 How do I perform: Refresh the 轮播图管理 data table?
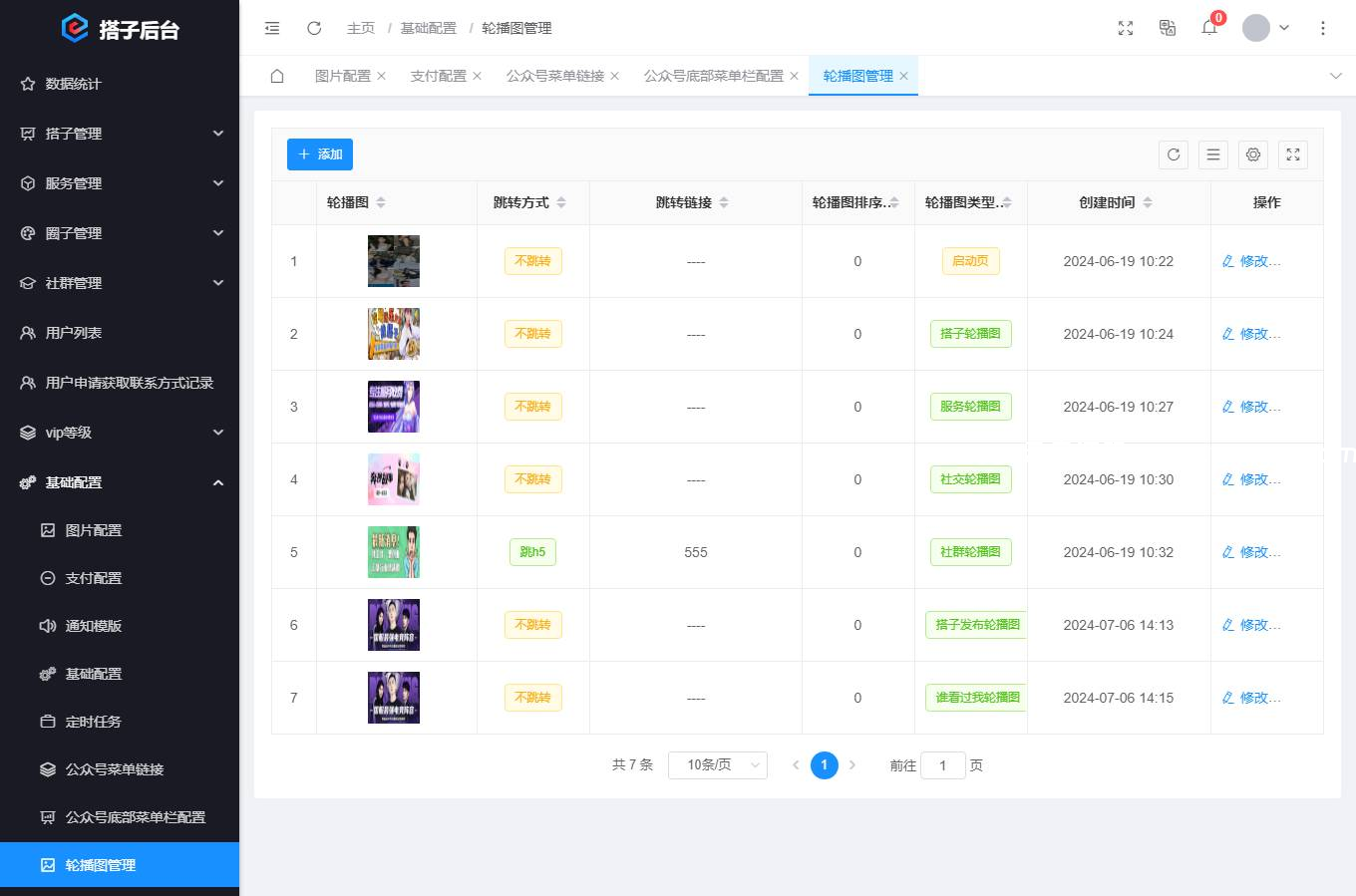tap(1174, 154)
